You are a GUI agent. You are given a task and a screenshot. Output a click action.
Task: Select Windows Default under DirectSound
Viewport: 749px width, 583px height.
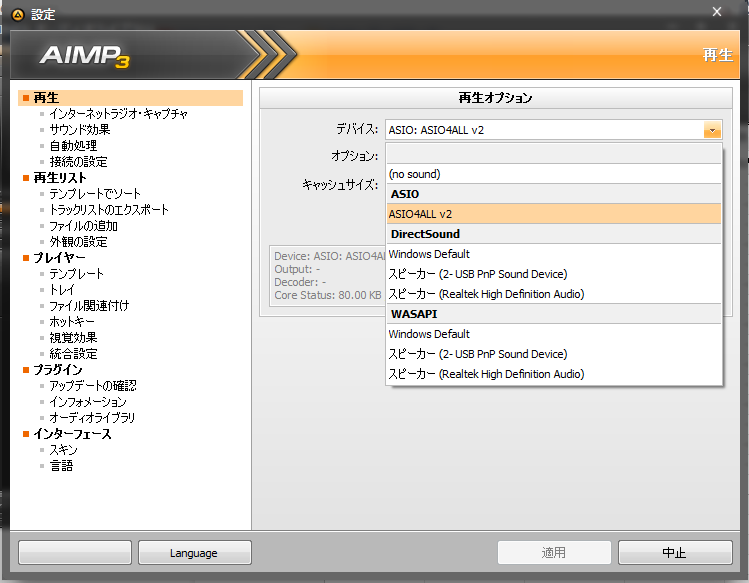tap(554, 254)
